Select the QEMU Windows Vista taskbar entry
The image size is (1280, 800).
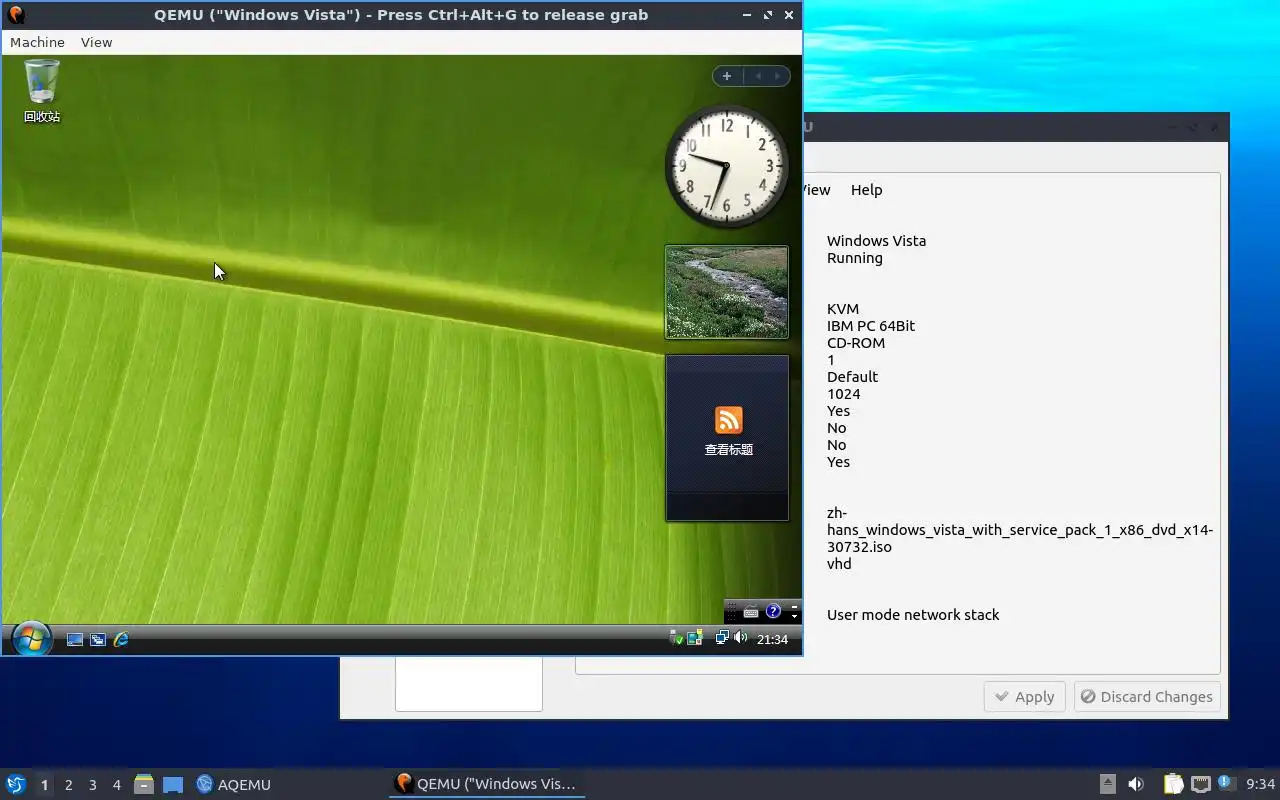[486, 784]
